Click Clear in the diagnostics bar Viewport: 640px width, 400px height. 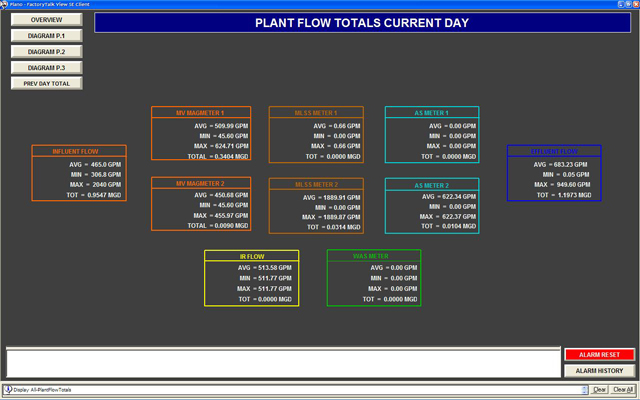[600, 389]
